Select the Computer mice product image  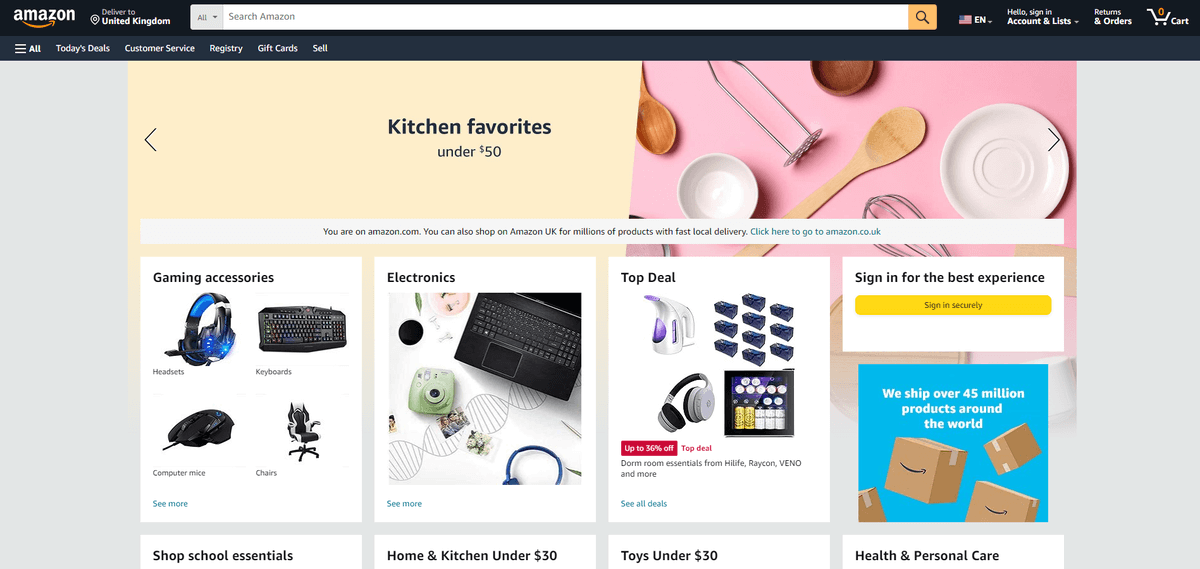(200, 430)
